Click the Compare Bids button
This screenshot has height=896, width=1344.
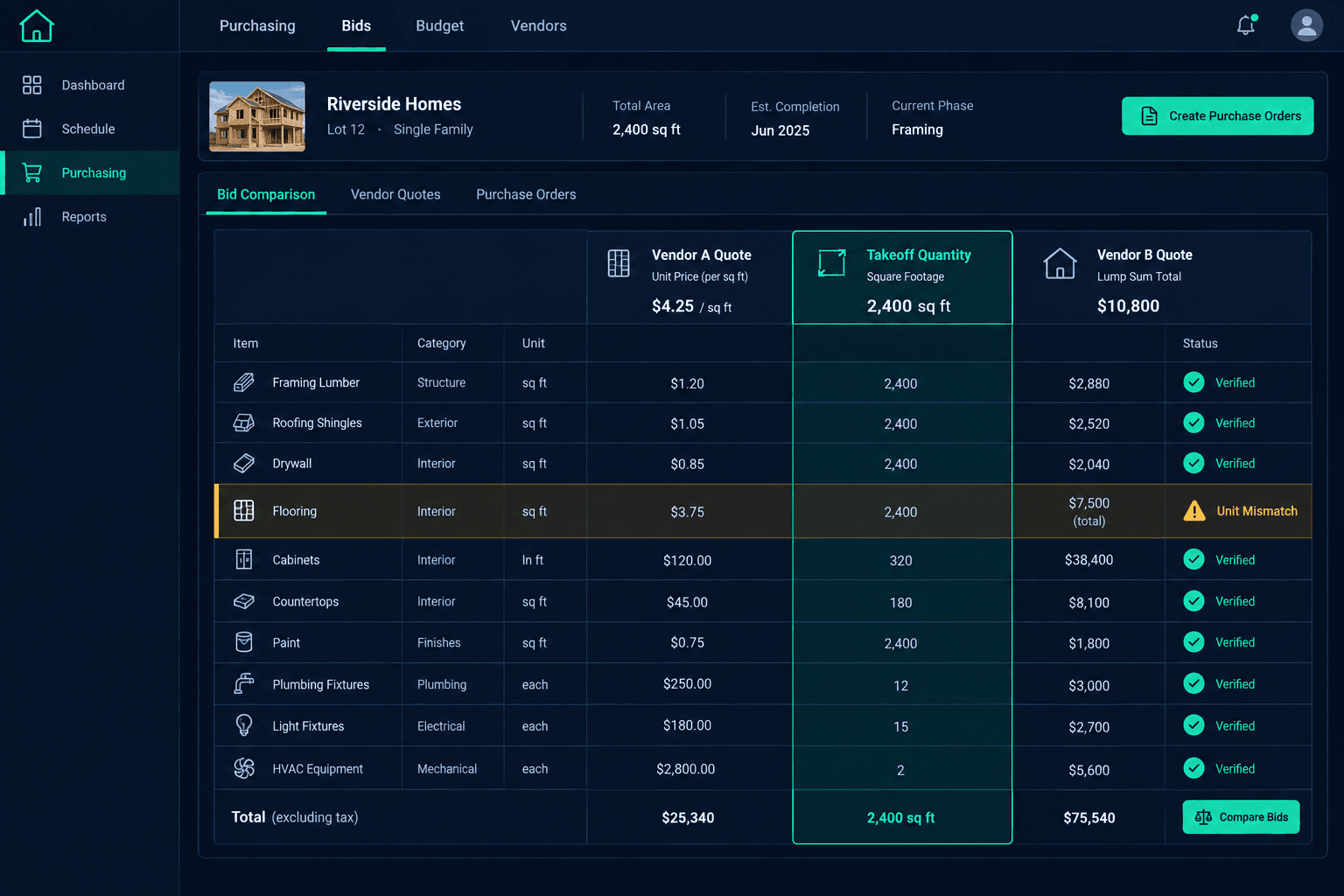1241,817
